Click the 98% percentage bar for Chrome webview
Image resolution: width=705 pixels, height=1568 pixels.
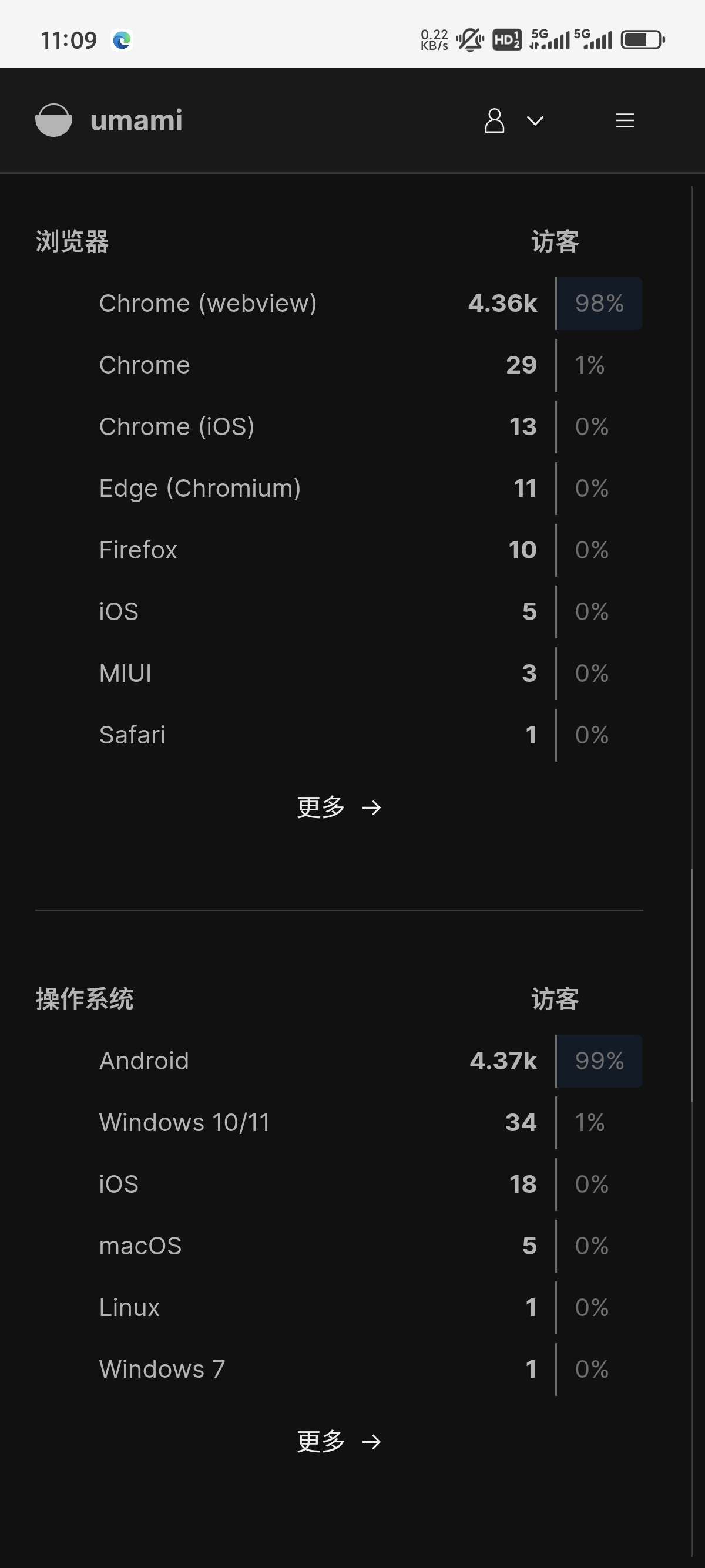point(599,303)
